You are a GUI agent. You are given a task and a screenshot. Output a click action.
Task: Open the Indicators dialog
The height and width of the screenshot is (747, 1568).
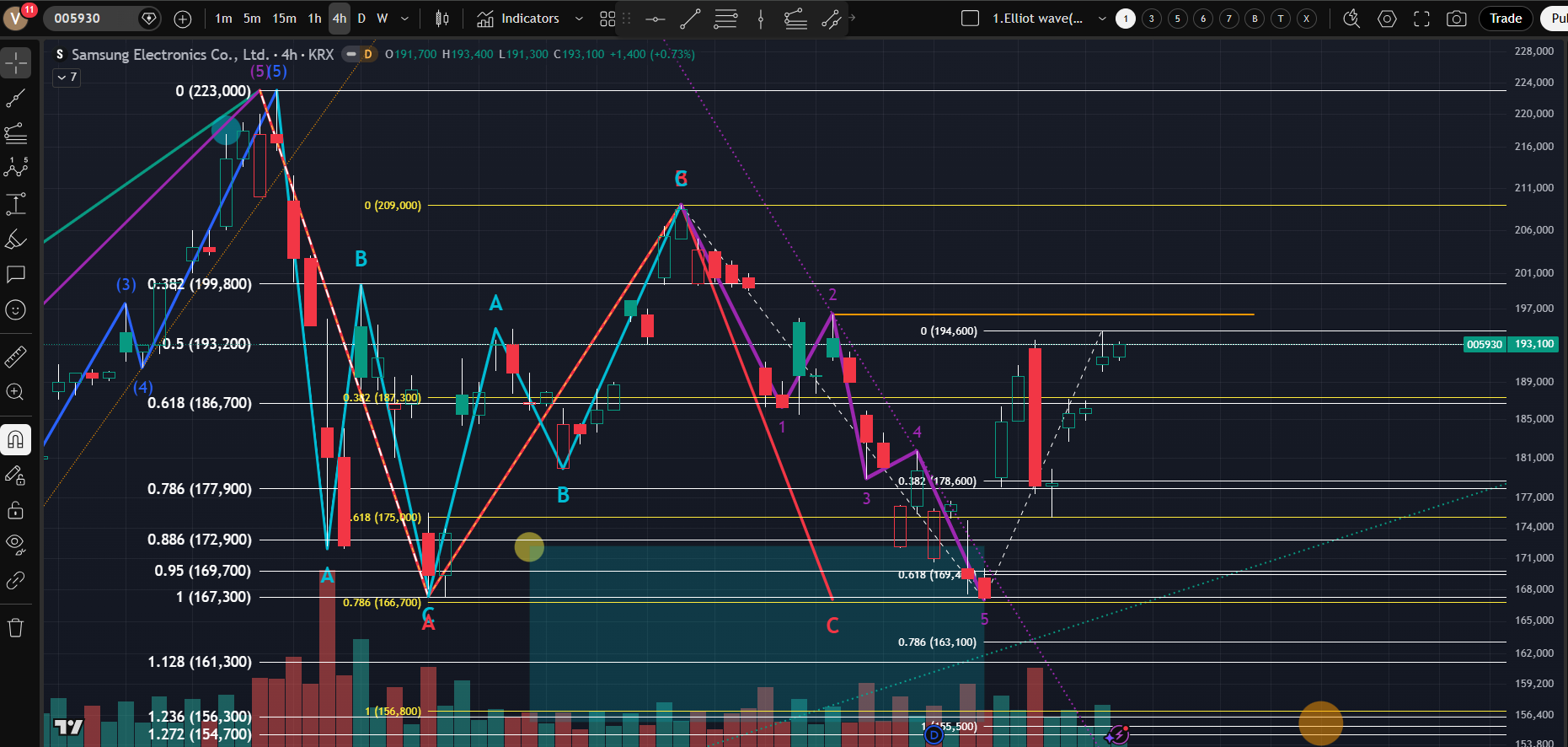tap(518, 19)
